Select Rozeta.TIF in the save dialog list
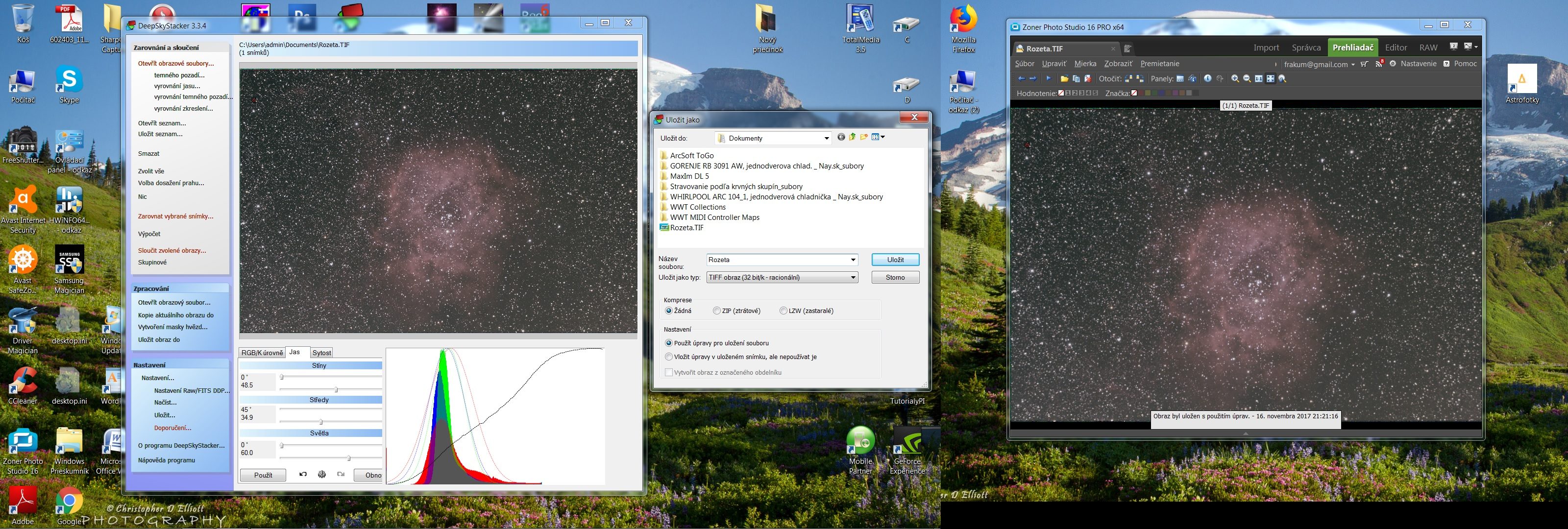 (682, 228)
